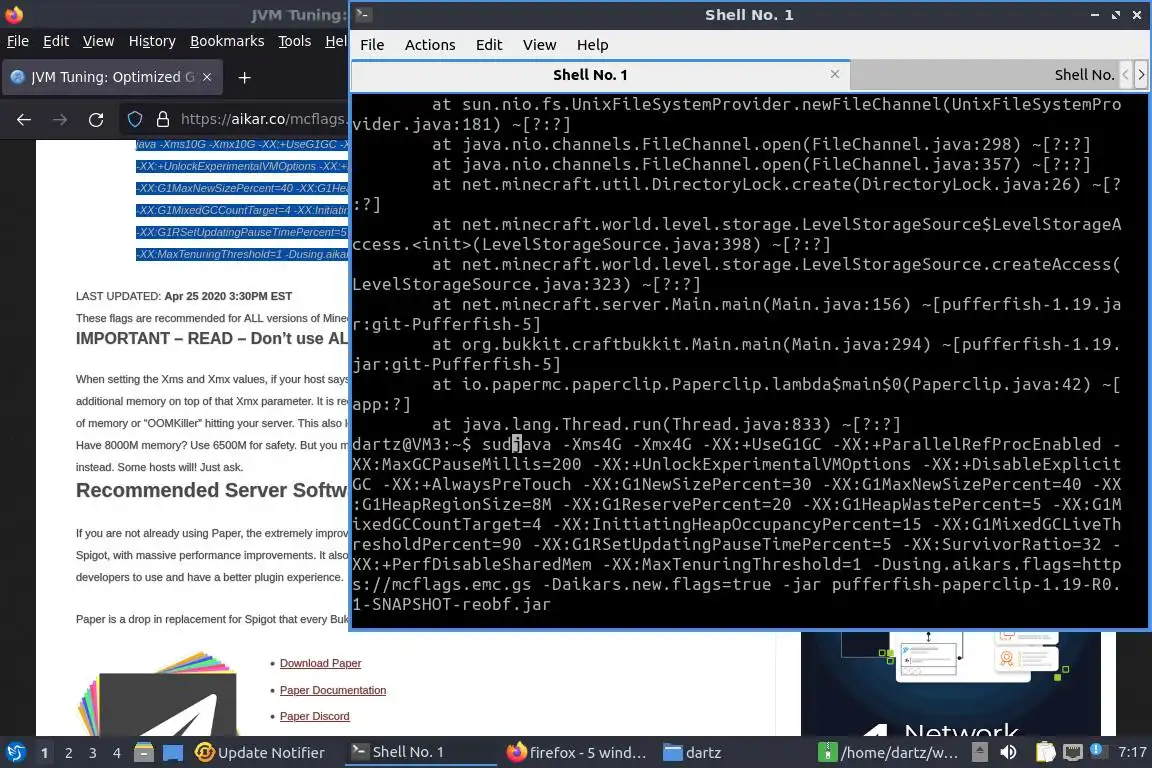Click the Shell No. 1 window title bar
1152x768 pixels.
(x=749, y=15)
